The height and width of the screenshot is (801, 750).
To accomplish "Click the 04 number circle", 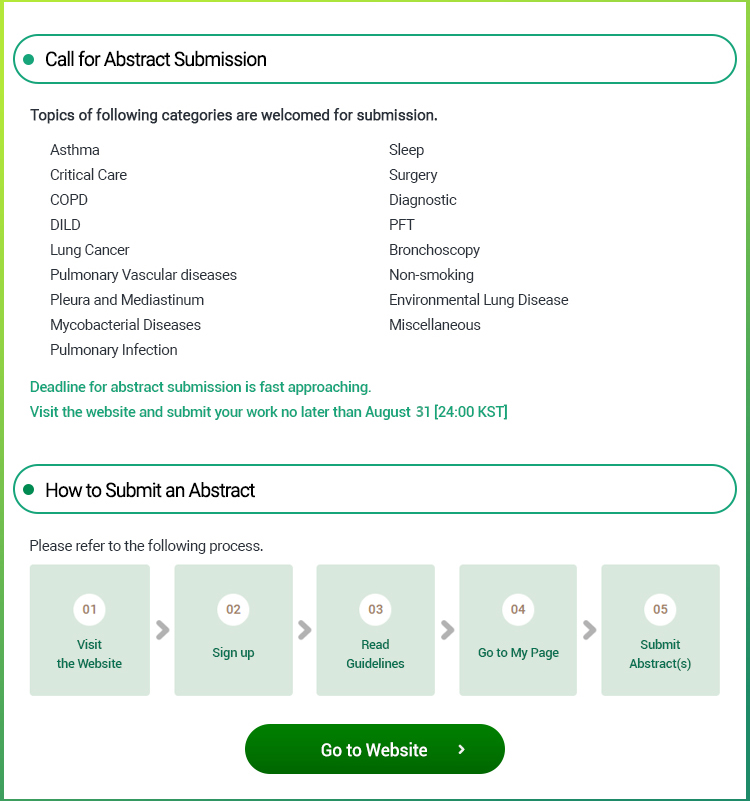I will pyautogui.click(x=518, y=609).
